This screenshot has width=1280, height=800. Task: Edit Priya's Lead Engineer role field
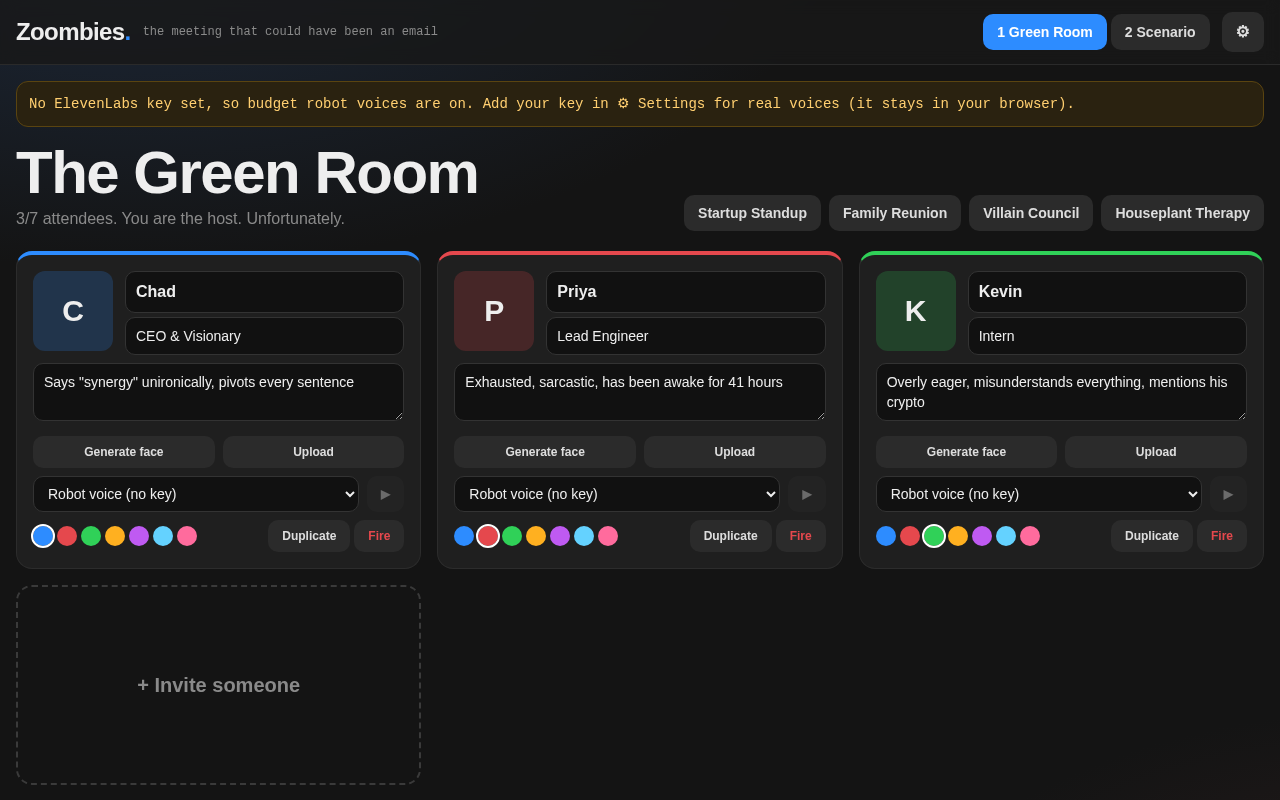686,336
